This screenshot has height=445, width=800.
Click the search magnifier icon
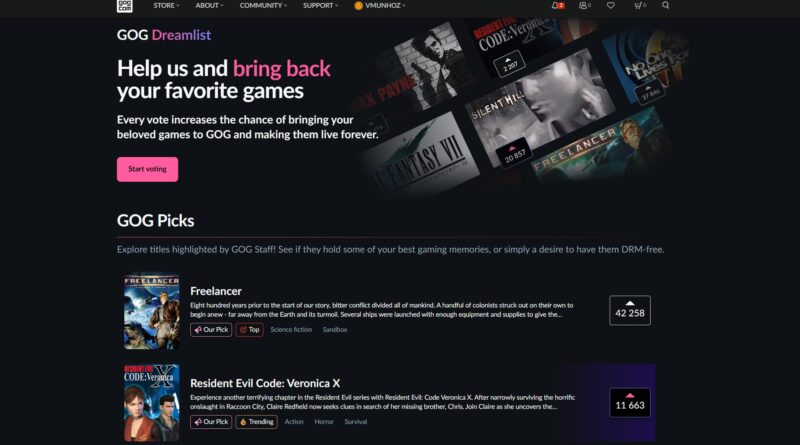click(x=665, y=5)
